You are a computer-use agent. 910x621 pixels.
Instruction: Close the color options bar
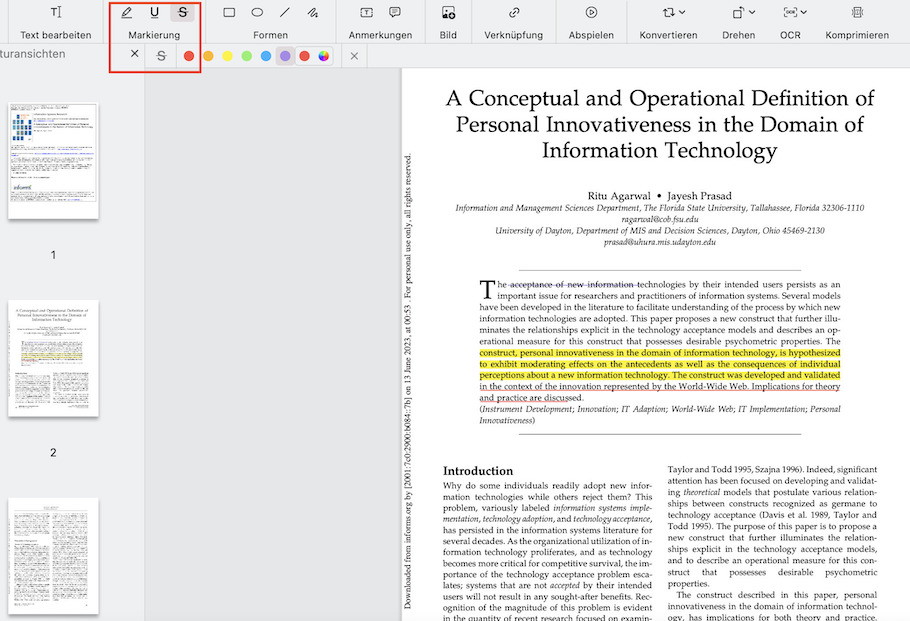(354, 56)
